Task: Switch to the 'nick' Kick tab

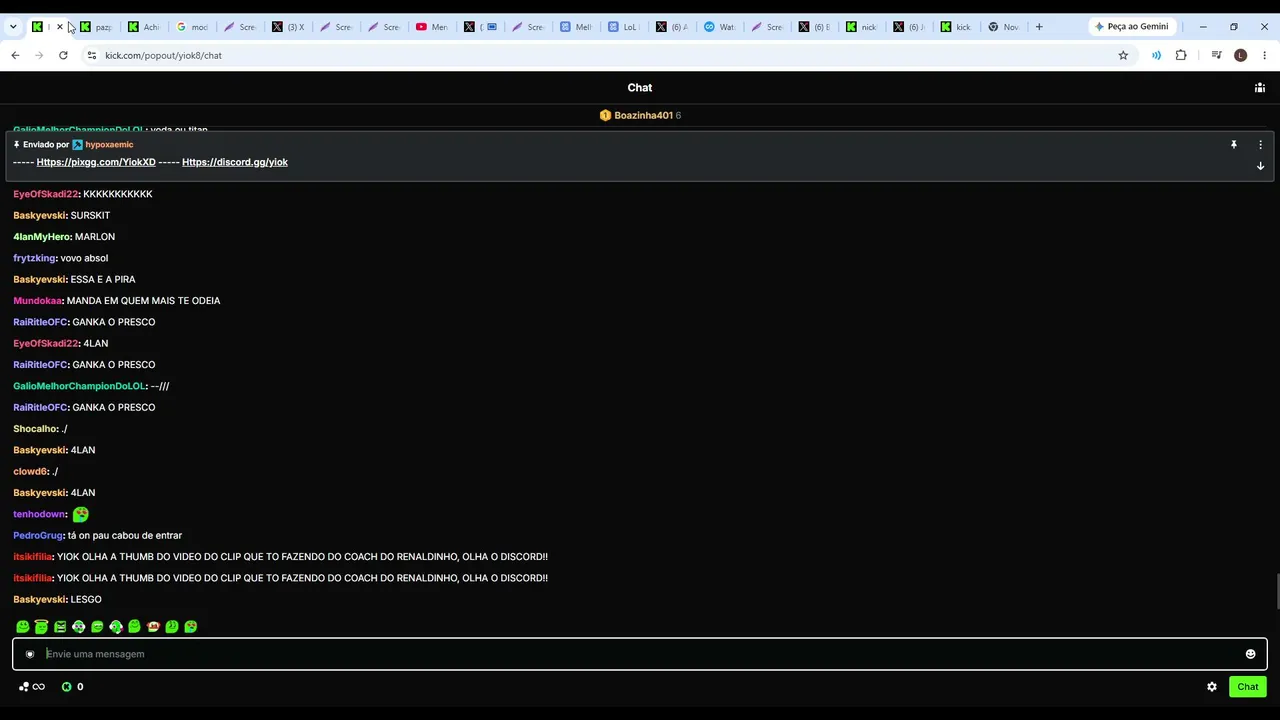Action: pyautogui.click(x=861, y=27)
